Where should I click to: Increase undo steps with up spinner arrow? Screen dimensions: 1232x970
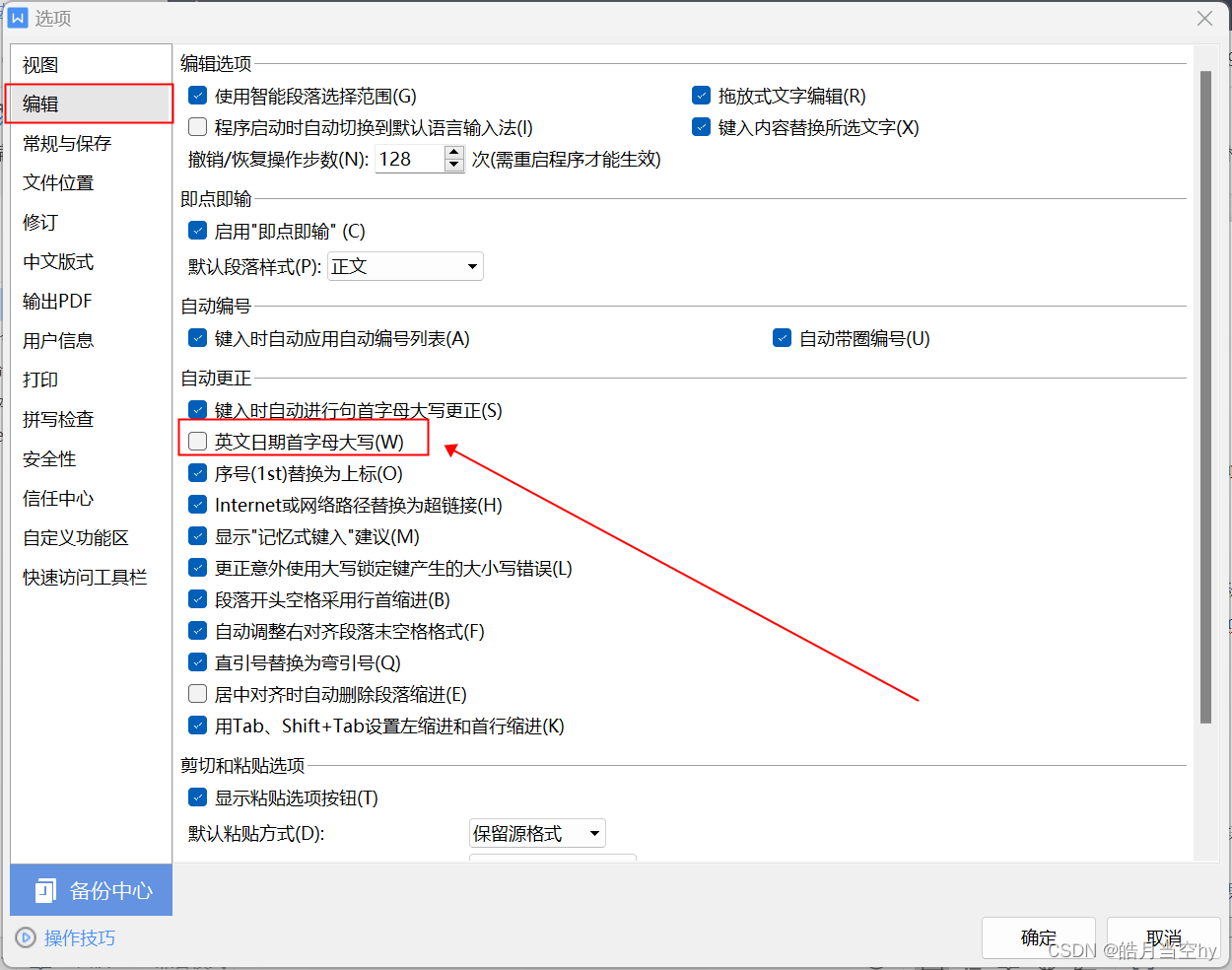click(x=454, y=152)
